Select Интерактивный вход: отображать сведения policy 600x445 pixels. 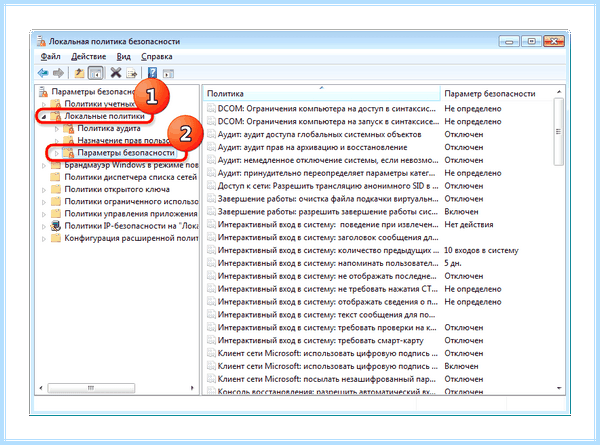click(328, 302)
